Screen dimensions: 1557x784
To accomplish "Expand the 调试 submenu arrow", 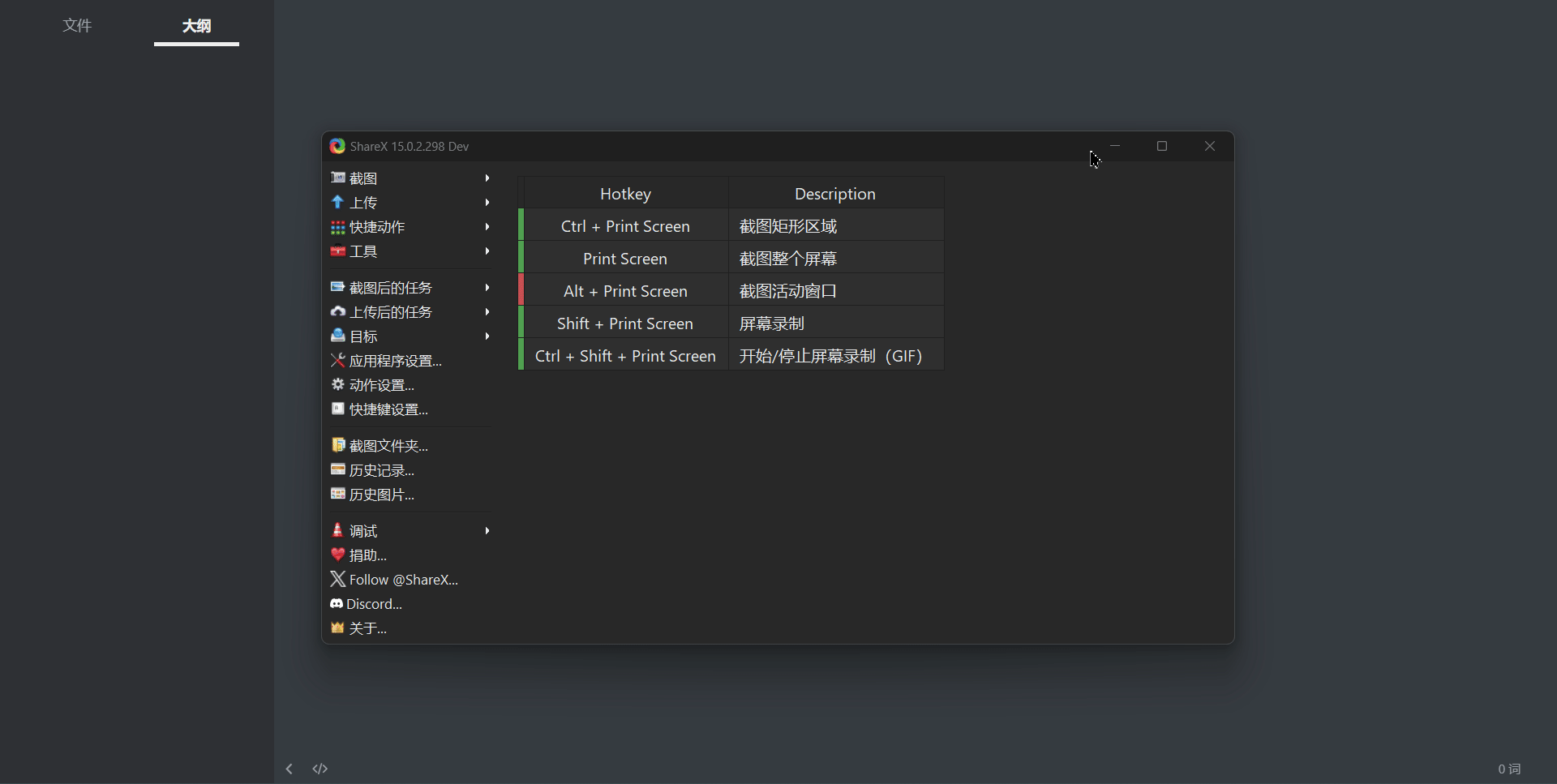I will click(x=487, y=530).
